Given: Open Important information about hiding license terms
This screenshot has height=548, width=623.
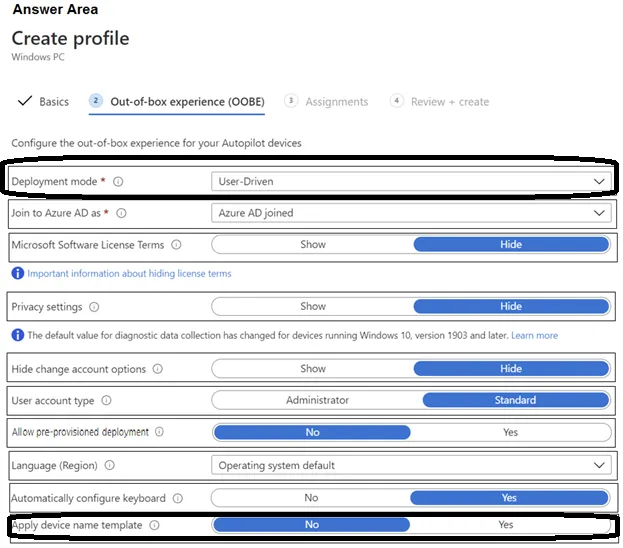Looking at the screenshot, I should click(x=129, y=273).
